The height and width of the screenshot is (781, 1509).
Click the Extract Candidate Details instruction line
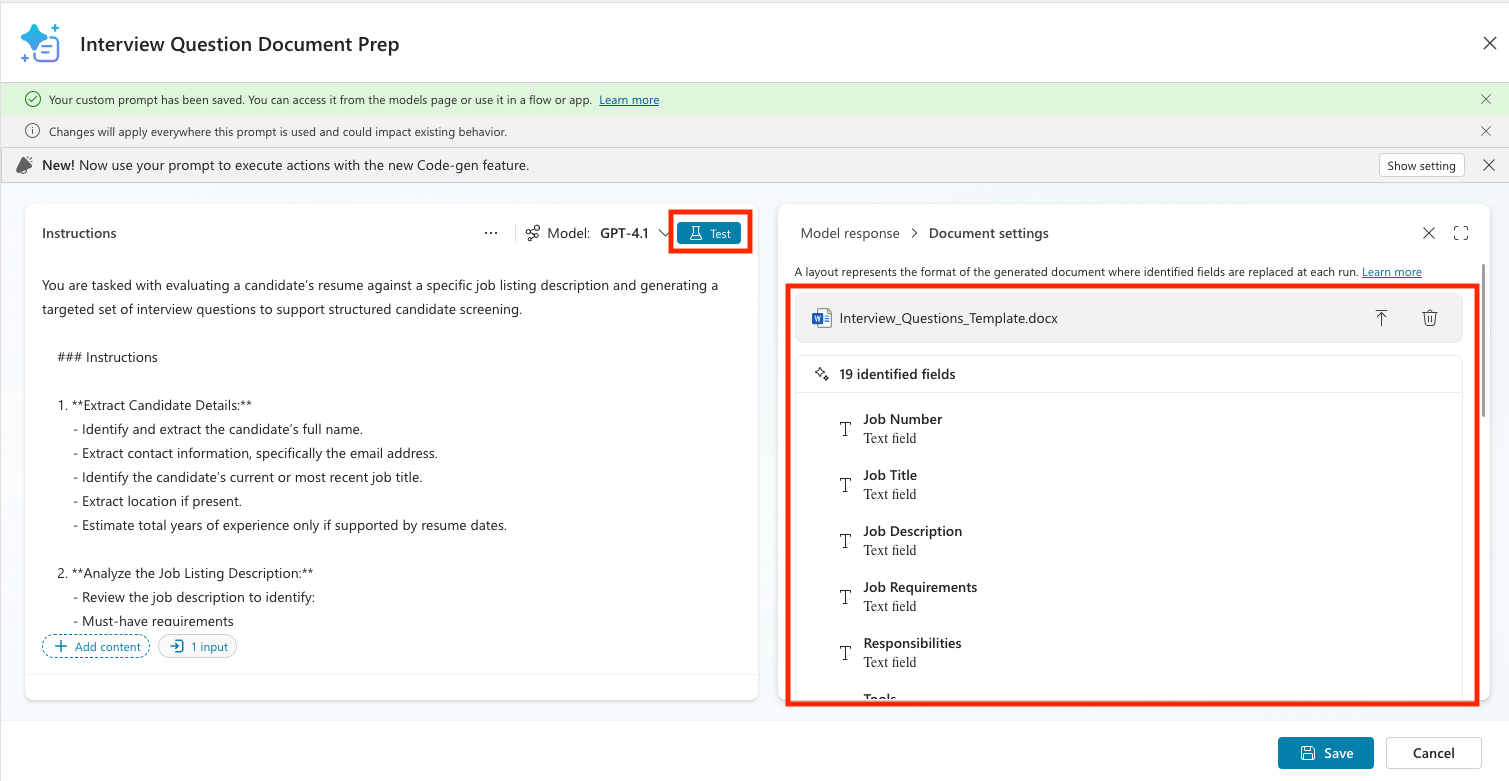coord(154,405)
